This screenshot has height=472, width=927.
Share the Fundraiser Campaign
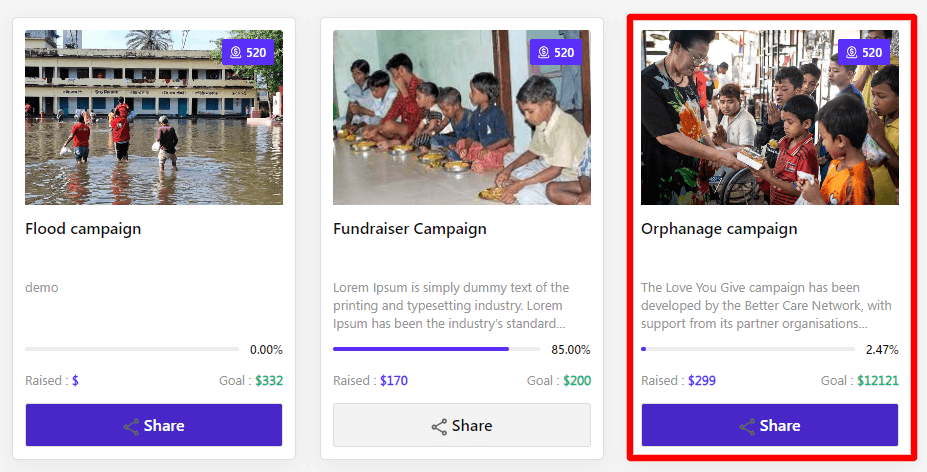point(462,425)
